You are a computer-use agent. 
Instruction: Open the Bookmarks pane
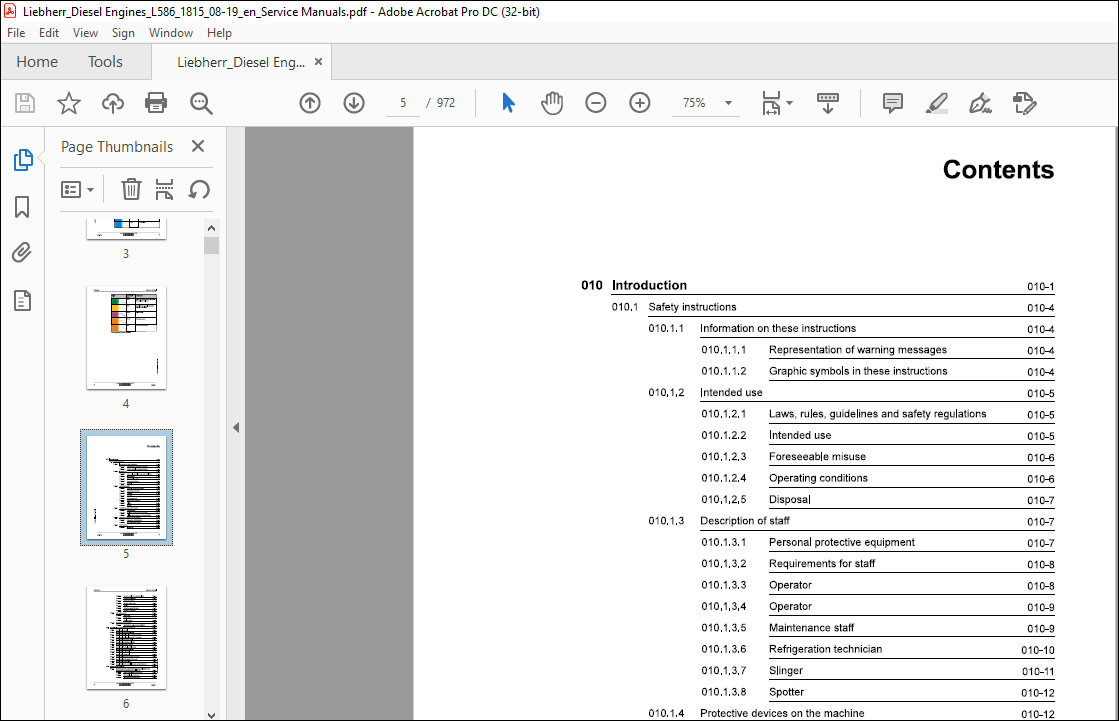(22, 207)
